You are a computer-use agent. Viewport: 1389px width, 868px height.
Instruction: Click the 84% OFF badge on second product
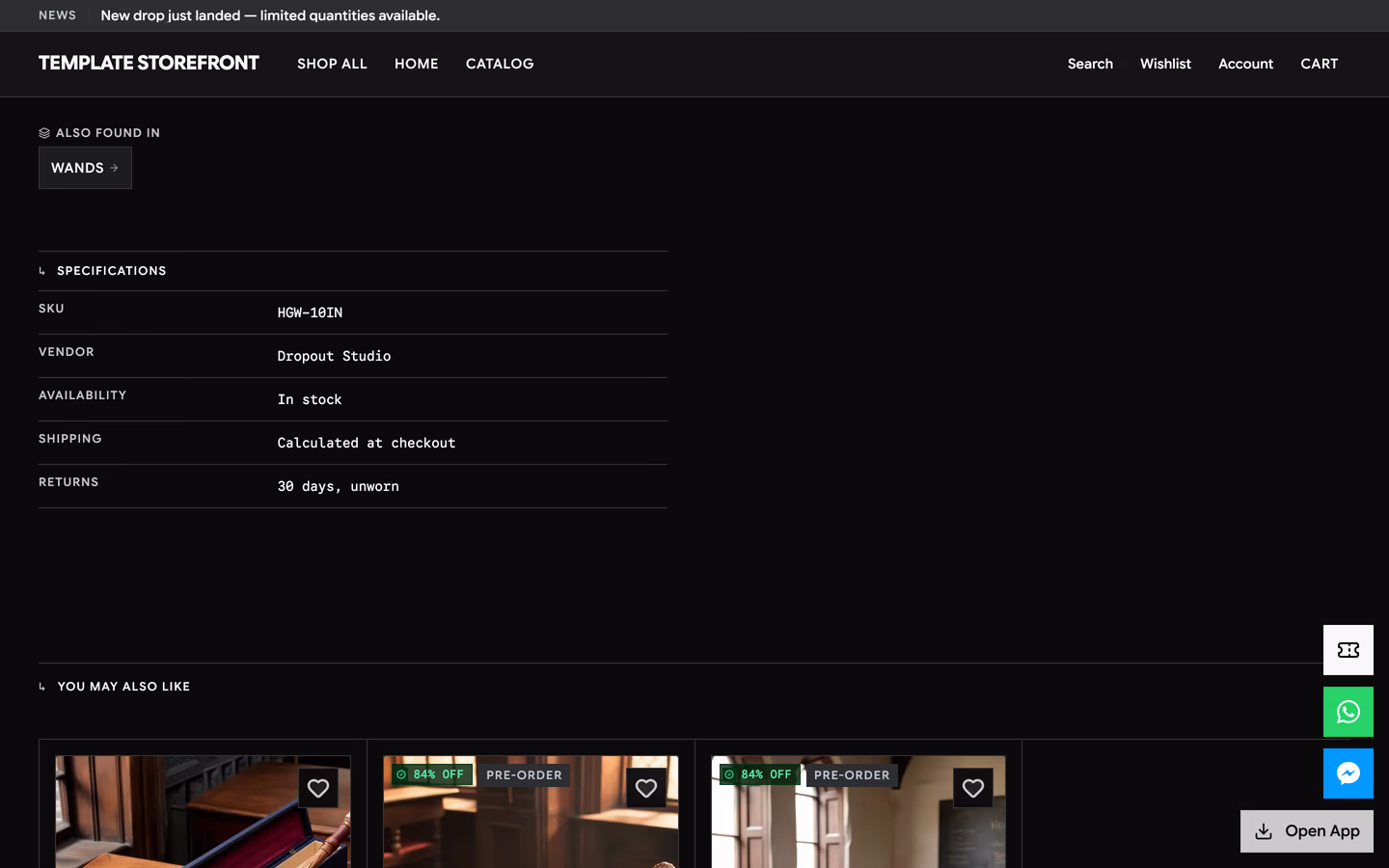pos(431,774)
